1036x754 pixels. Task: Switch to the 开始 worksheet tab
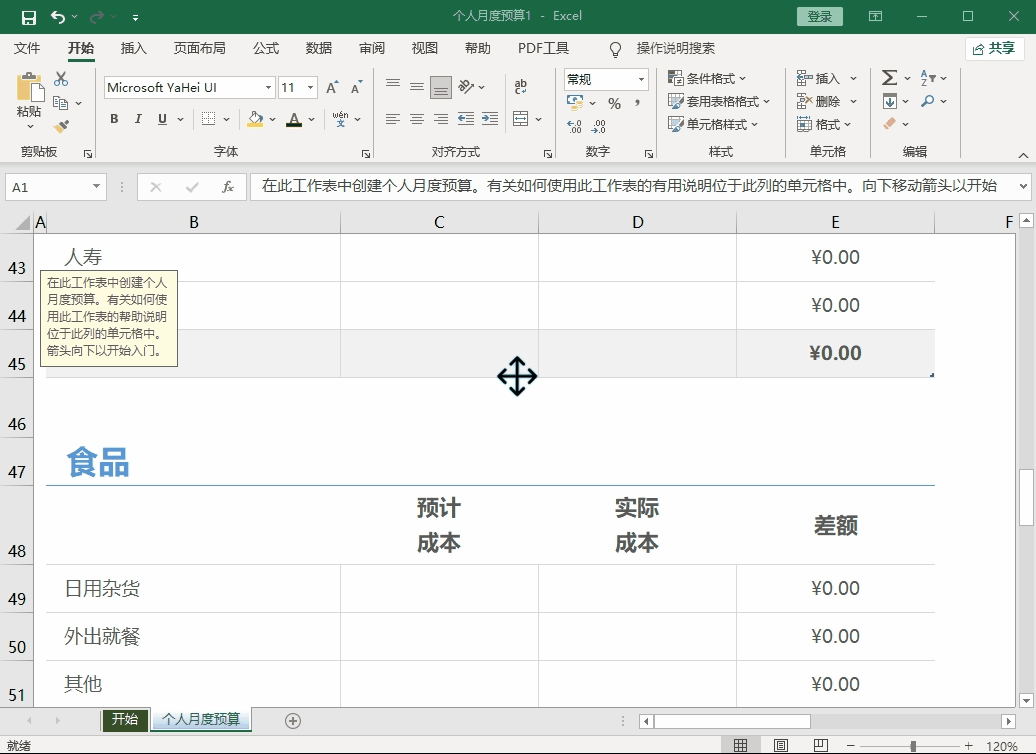click(125, 720)
